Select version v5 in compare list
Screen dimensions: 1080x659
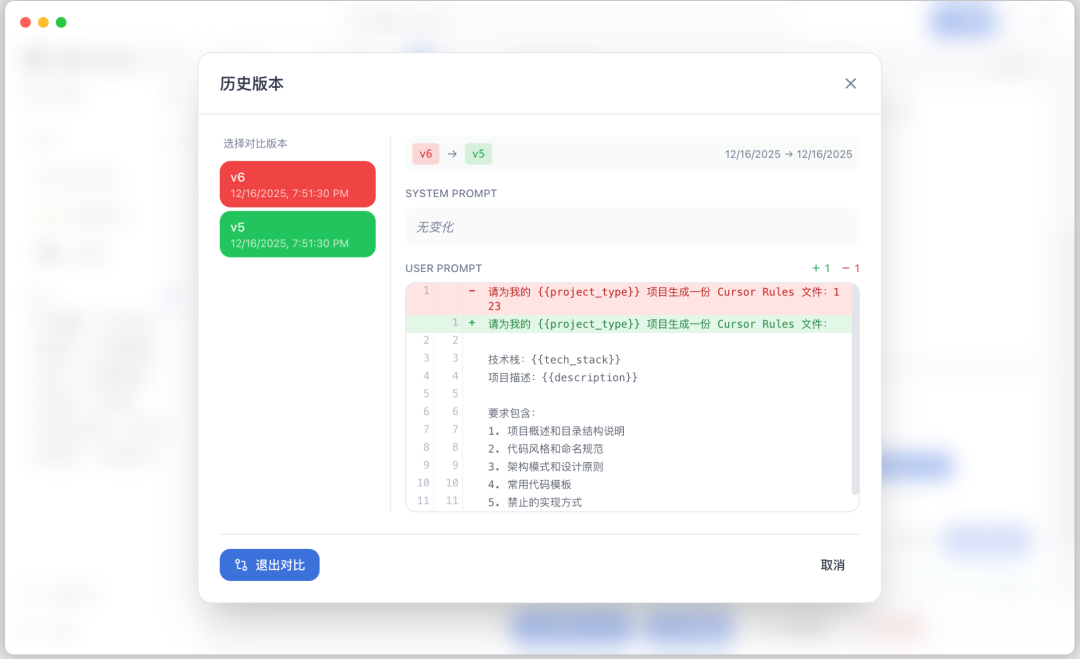[298, 234]
